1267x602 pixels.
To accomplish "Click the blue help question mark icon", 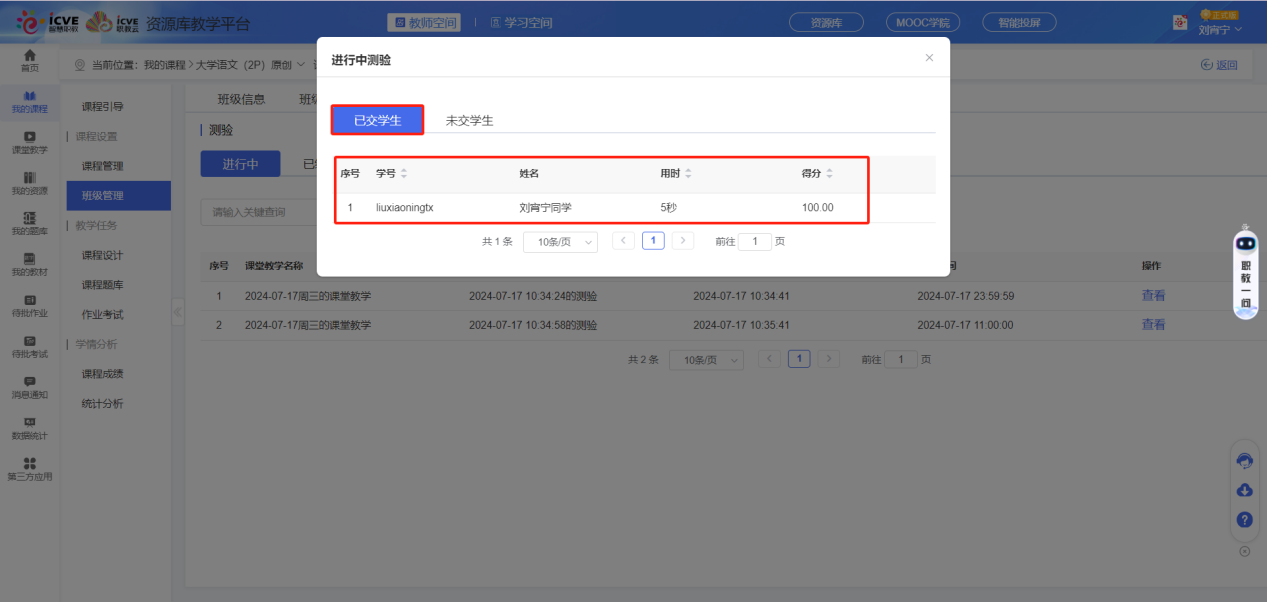I will (x=1245, y=519).
